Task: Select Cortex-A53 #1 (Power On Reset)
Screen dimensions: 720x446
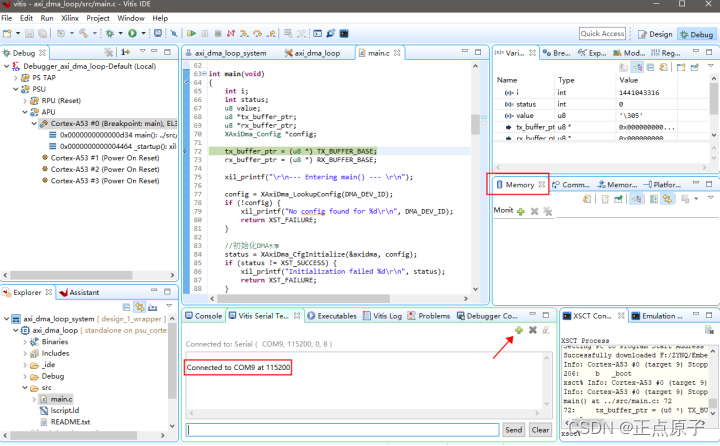Action: [x=101, y=158]
